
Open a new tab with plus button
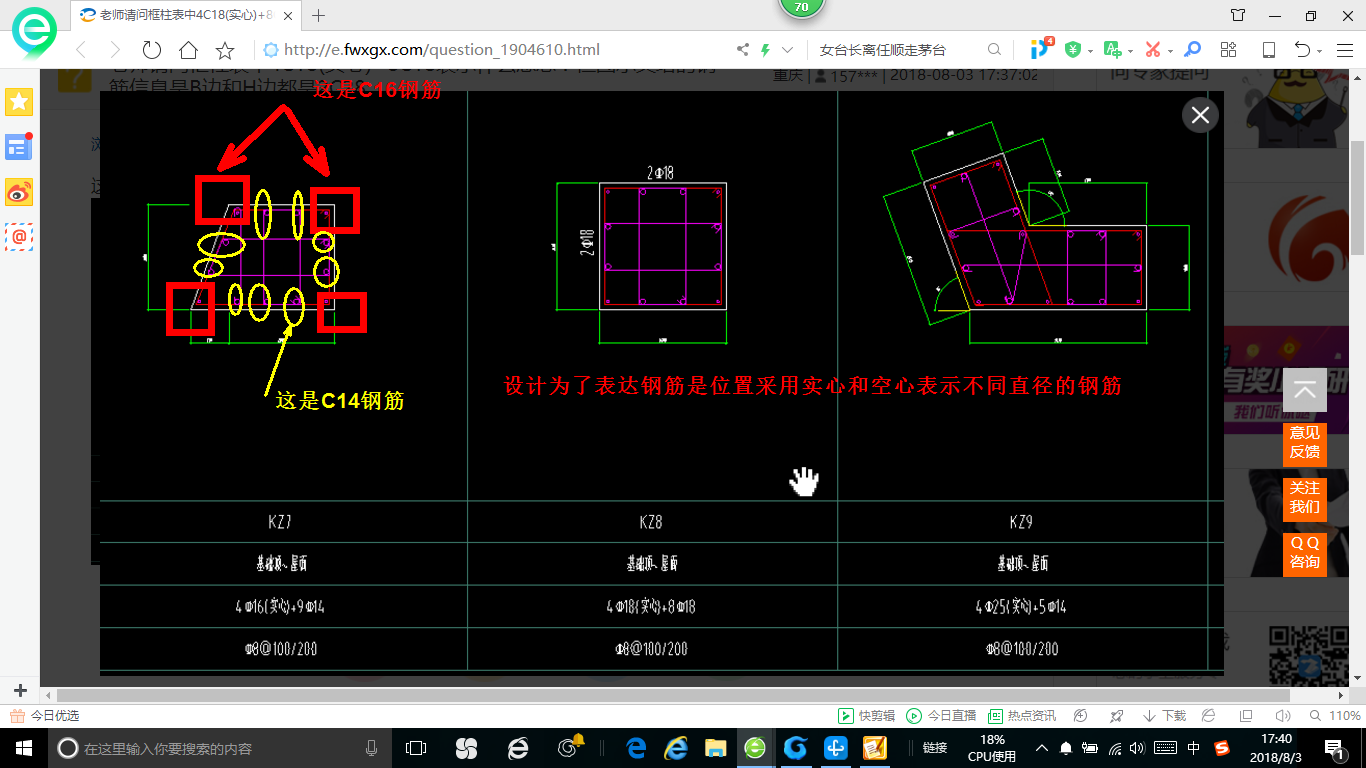319,15
